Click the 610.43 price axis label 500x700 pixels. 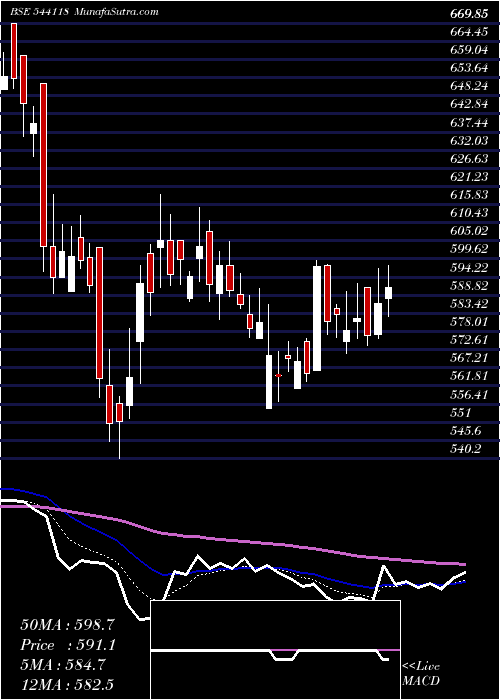click(x=469, y=213)
